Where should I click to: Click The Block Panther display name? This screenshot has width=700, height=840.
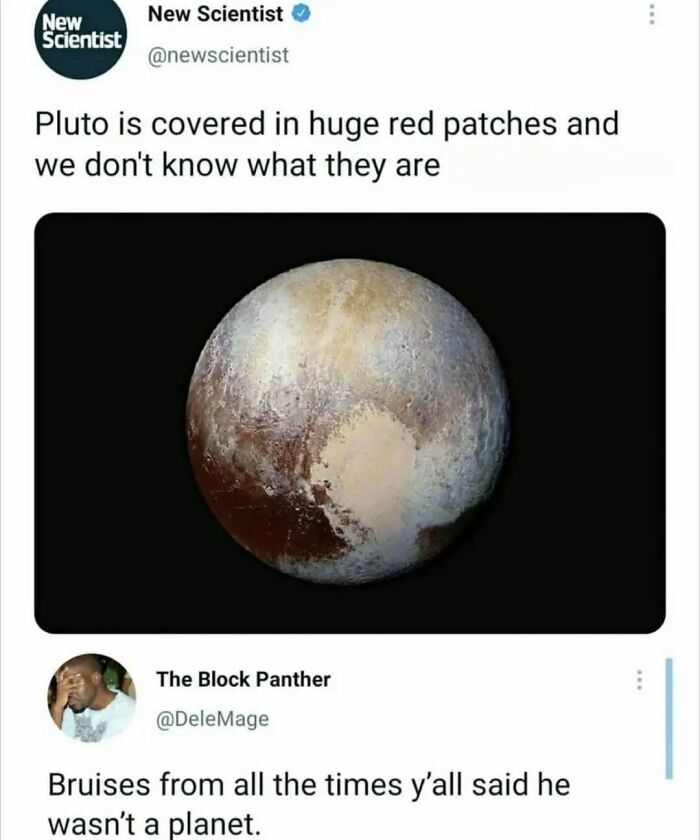point(243,679)
